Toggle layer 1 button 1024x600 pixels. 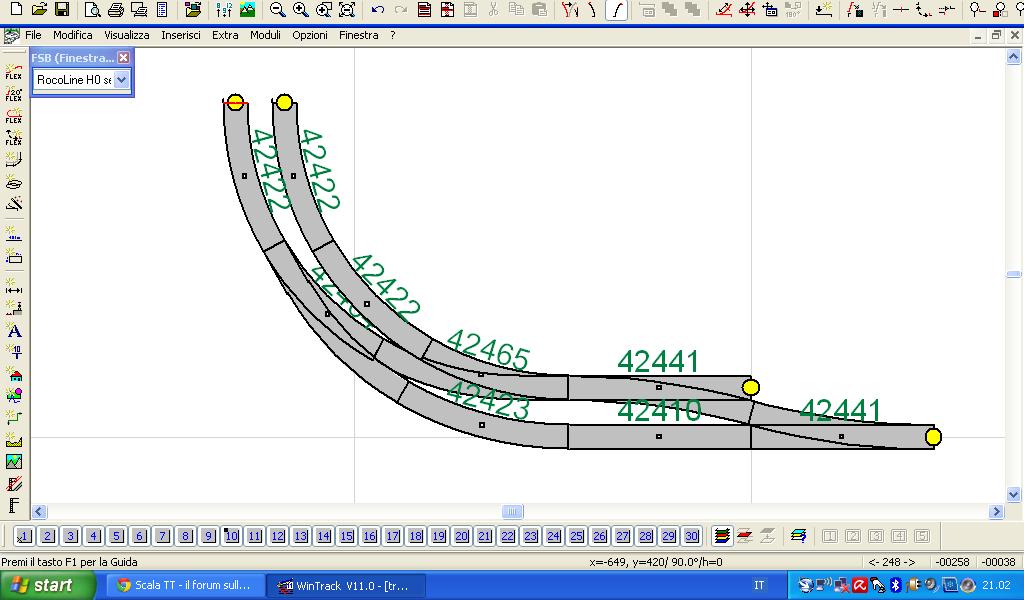point(24,536)
